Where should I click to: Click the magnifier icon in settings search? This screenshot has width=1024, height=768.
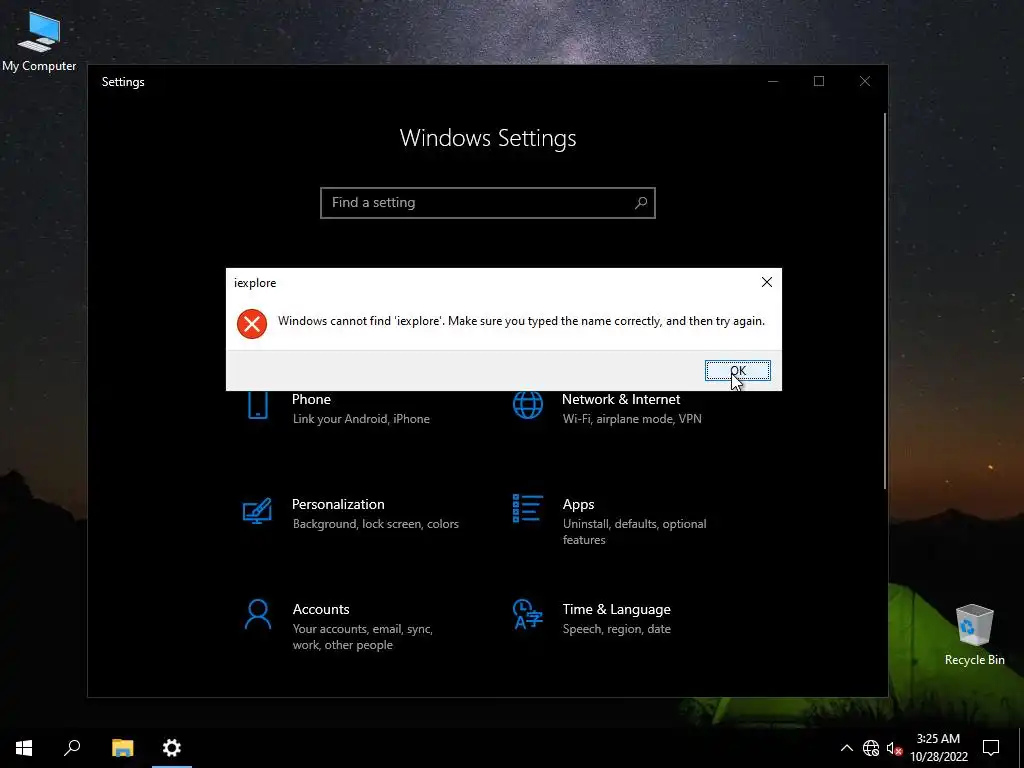click(x=641, y=202)
